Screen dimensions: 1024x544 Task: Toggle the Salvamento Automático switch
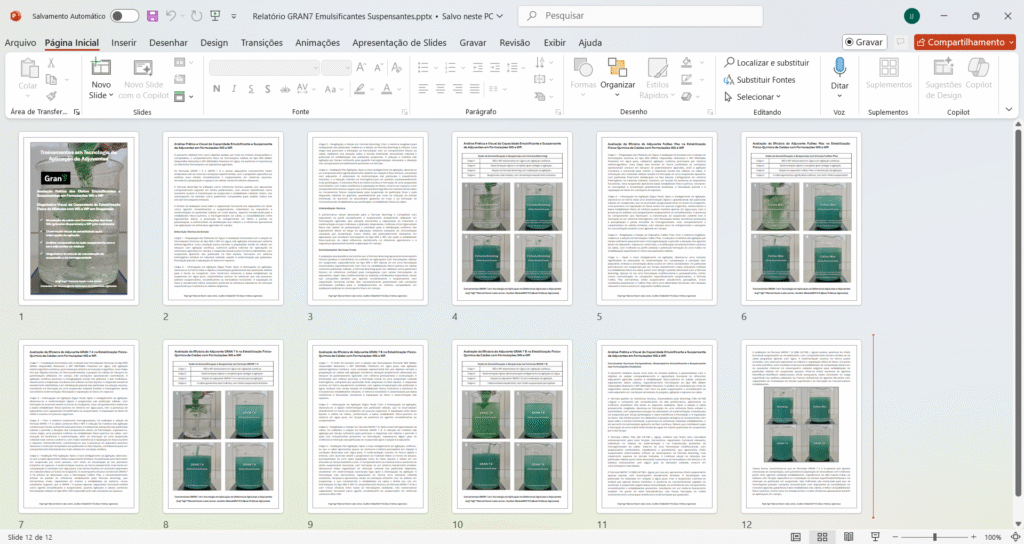[x=124, y=16]
